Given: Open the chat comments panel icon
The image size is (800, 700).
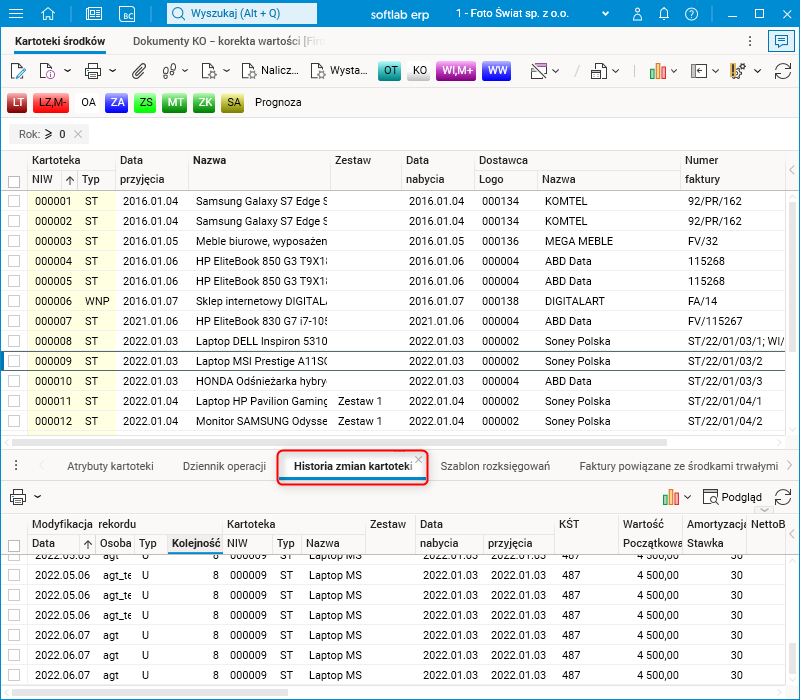Looking at the screenshot, I should (779, 41).
